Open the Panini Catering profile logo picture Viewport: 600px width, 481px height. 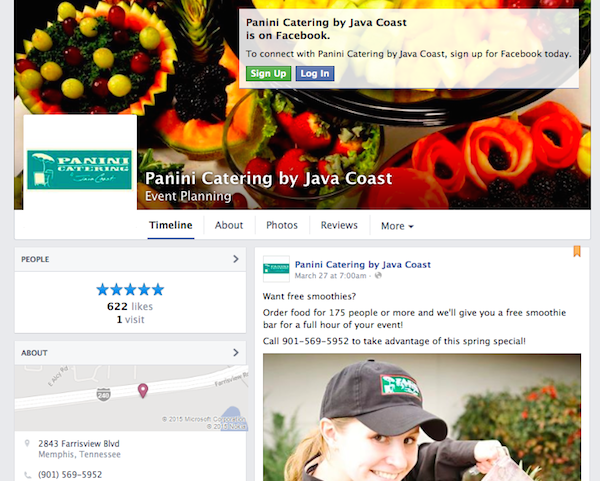[80, 170]
